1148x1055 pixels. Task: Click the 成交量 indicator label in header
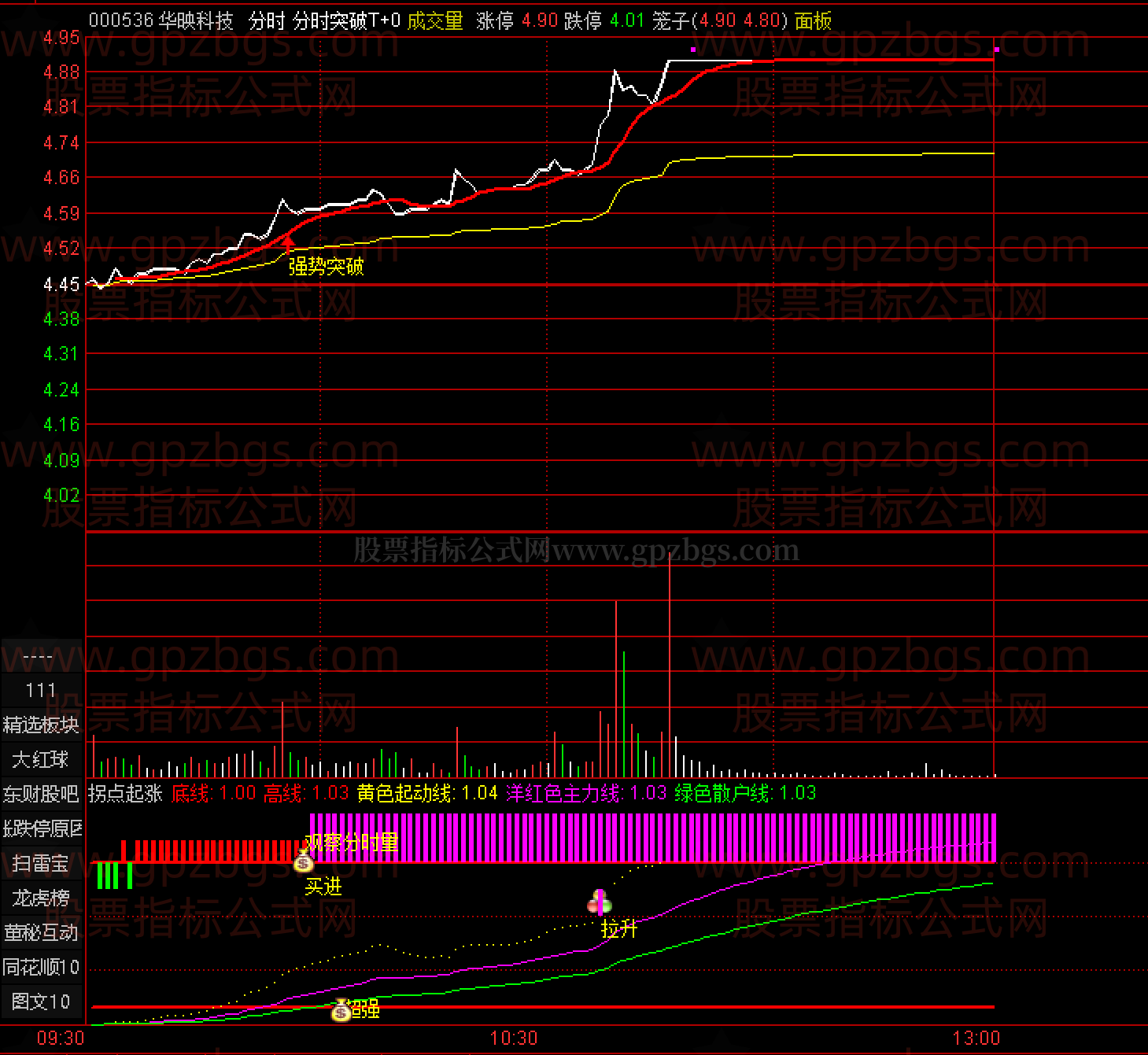pyautogui.click(x=434, y=20)
